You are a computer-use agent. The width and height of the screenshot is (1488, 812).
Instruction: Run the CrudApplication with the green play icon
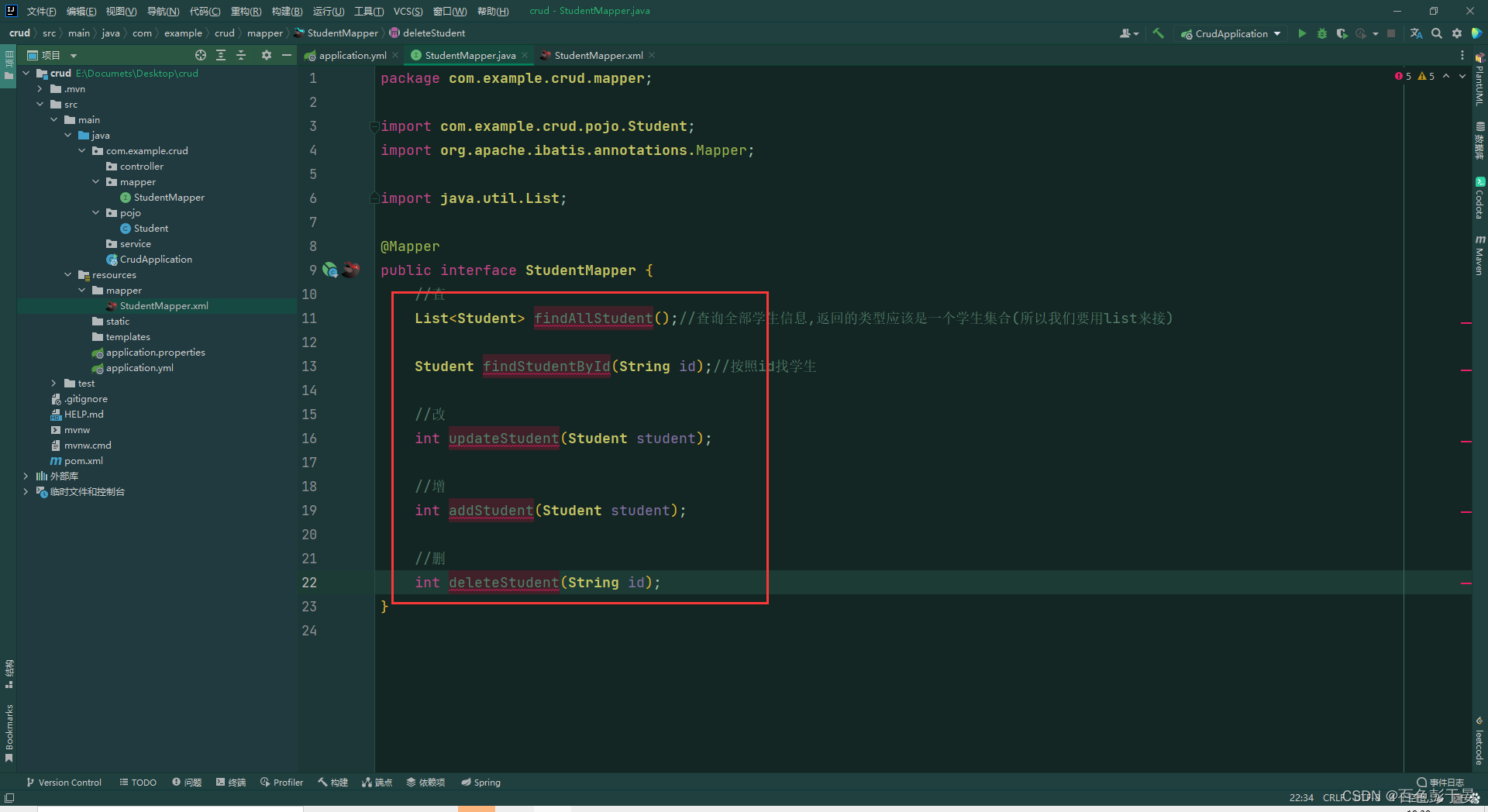[1302, 33]
